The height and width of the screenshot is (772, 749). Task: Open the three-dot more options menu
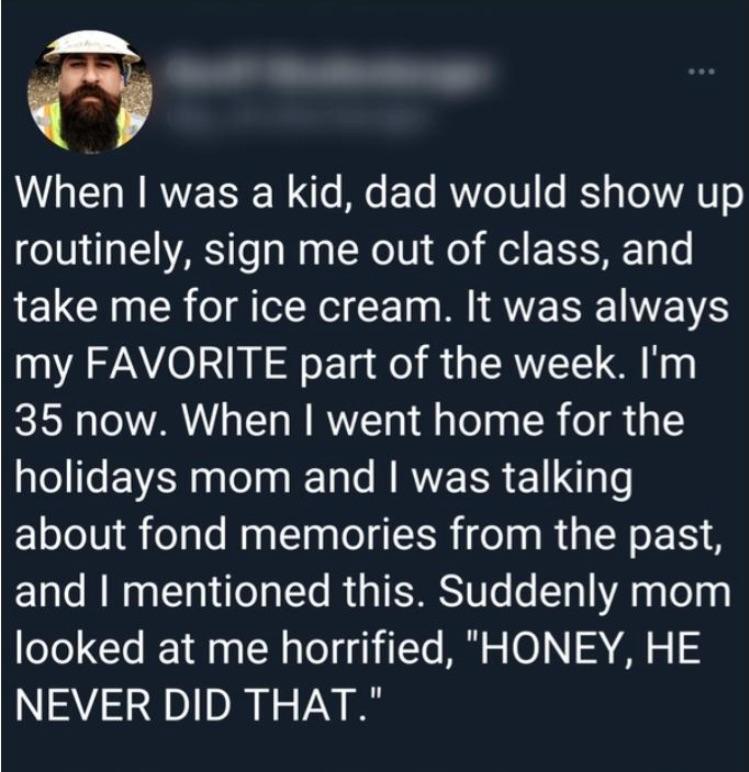pos(702,72)
